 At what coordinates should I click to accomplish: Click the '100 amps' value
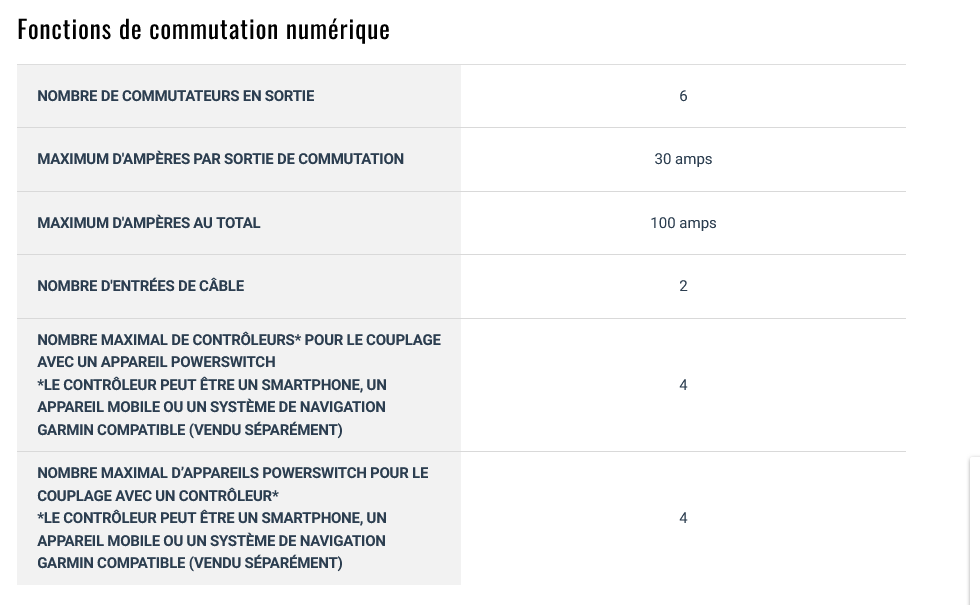tap(683, 222)
